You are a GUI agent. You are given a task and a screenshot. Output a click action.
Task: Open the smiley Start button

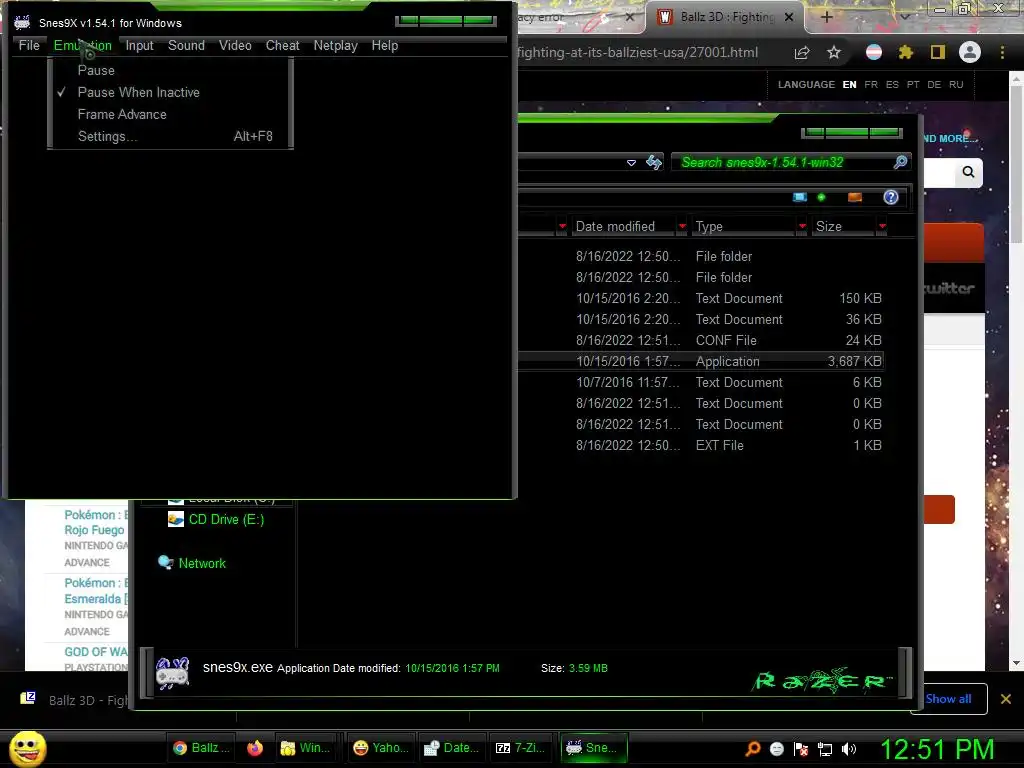[x=27, y=748]
